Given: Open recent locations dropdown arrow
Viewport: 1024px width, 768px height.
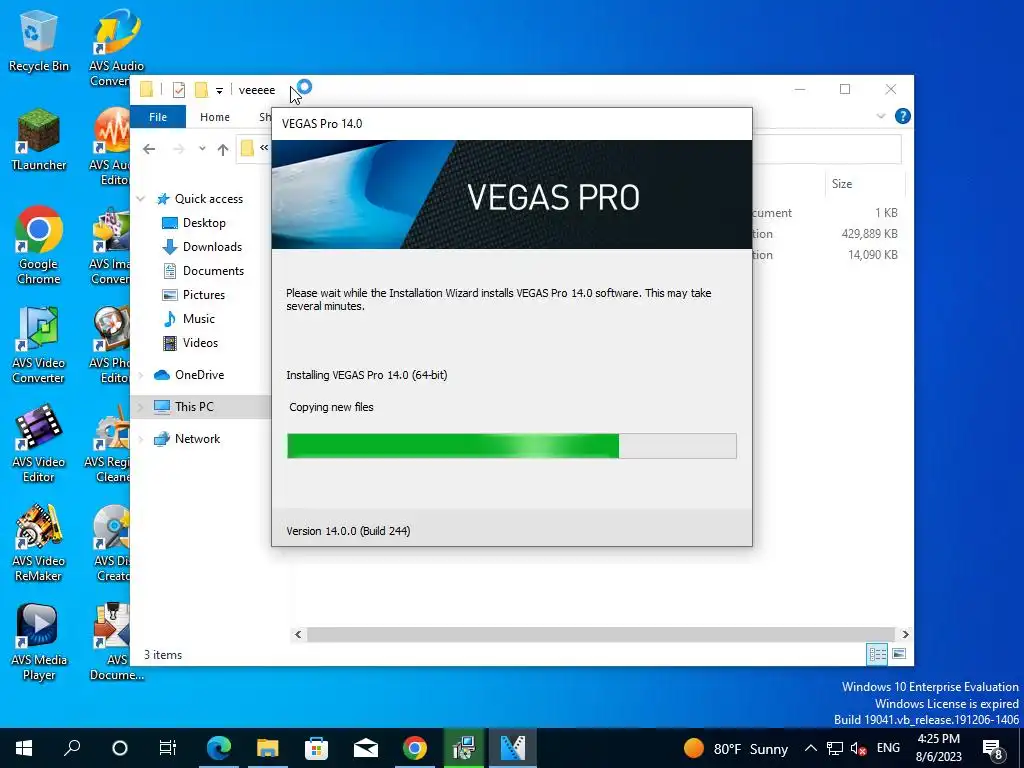Looking at the screenshot, I should coord(202,149).
